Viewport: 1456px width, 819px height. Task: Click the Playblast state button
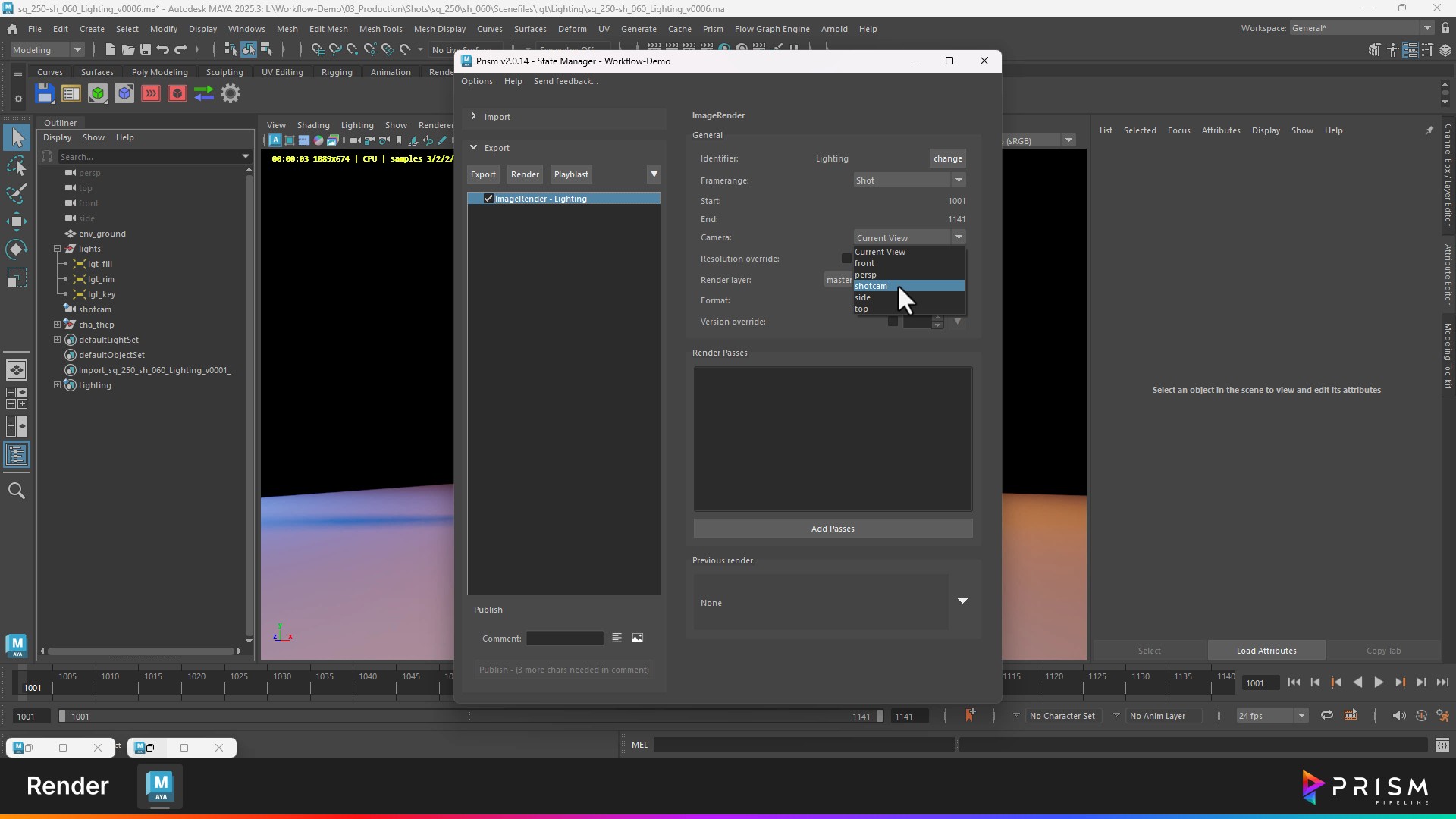click(571, 174)
